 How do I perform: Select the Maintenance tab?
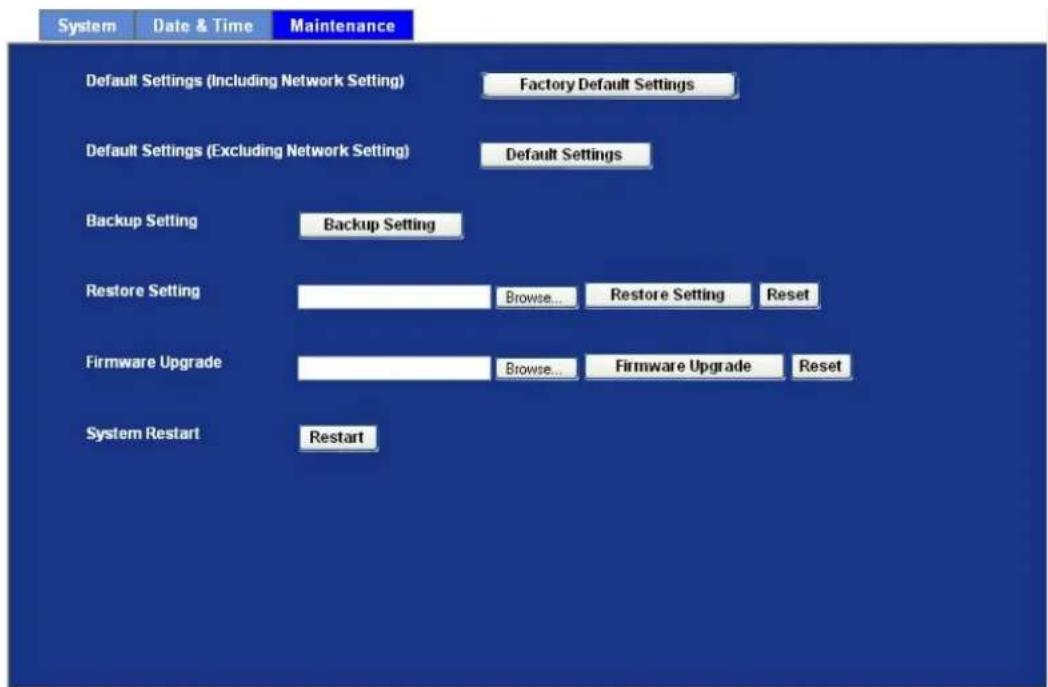(342, 26)
